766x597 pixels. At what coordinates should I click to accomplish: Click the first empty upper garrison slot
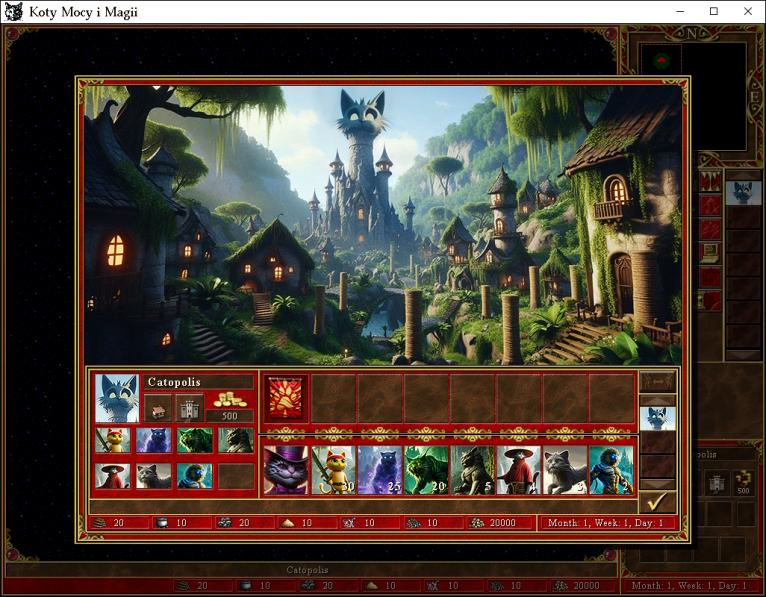point(333,398)
